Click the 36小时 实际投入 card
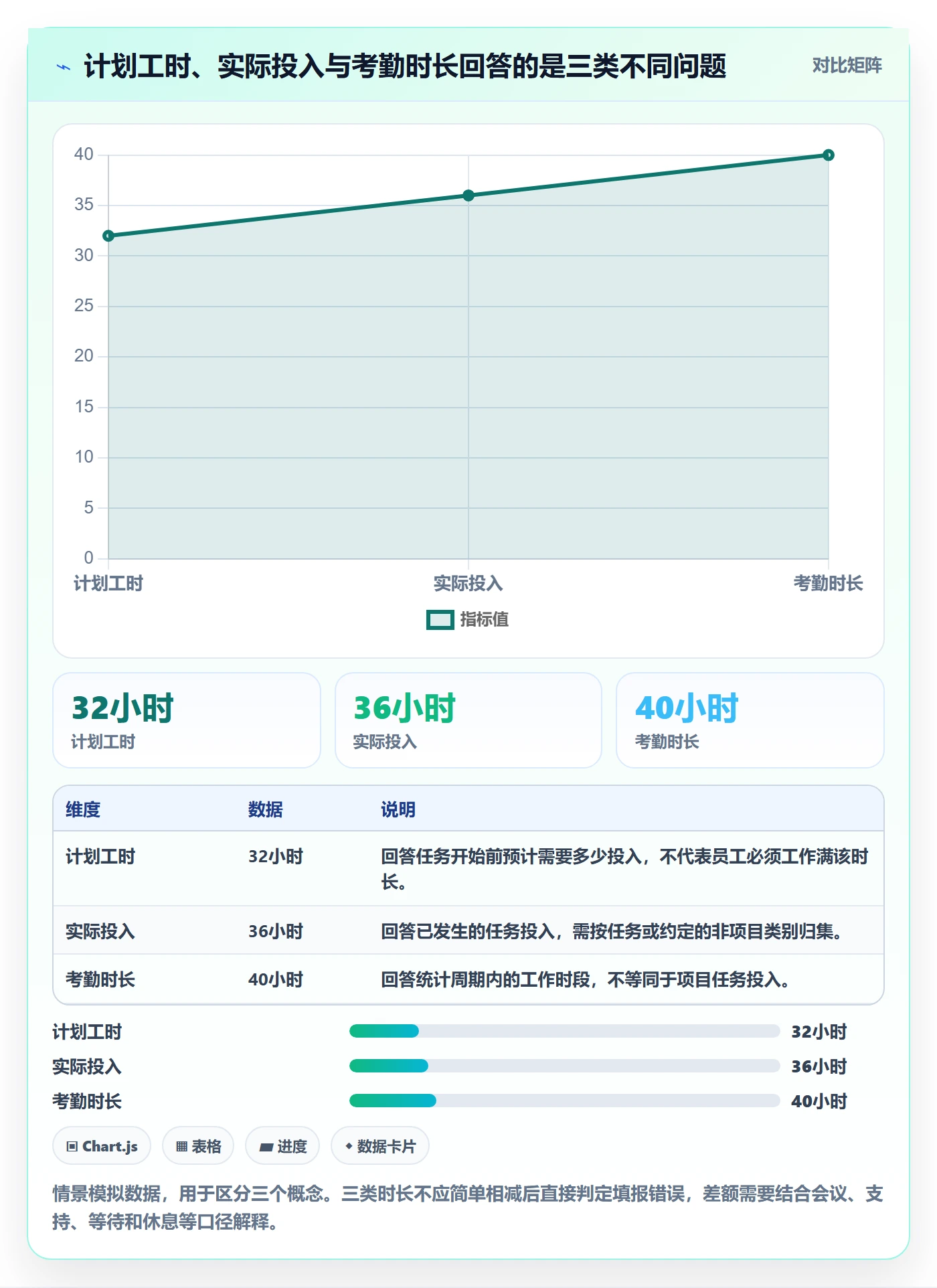This screenshot has height=1288, width=937. 468,720
